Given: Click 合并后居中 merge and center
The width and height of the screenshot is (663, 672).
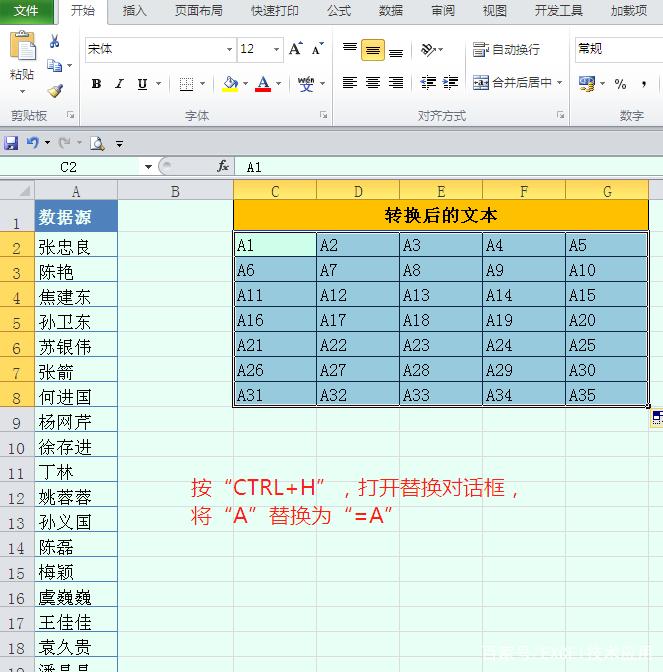Looking at the screenshot, I should [512, 82].
